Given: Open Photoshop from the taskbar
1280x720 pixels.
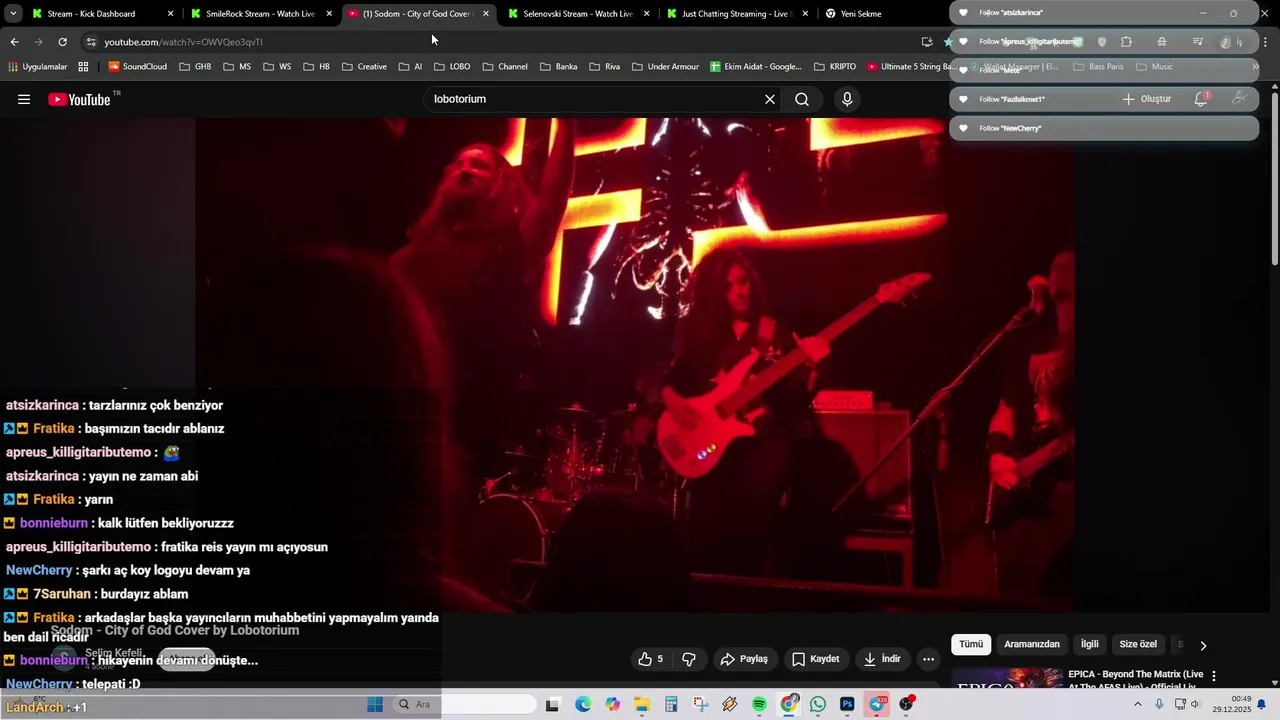Looking at the screenshot, I should [847, 704].
